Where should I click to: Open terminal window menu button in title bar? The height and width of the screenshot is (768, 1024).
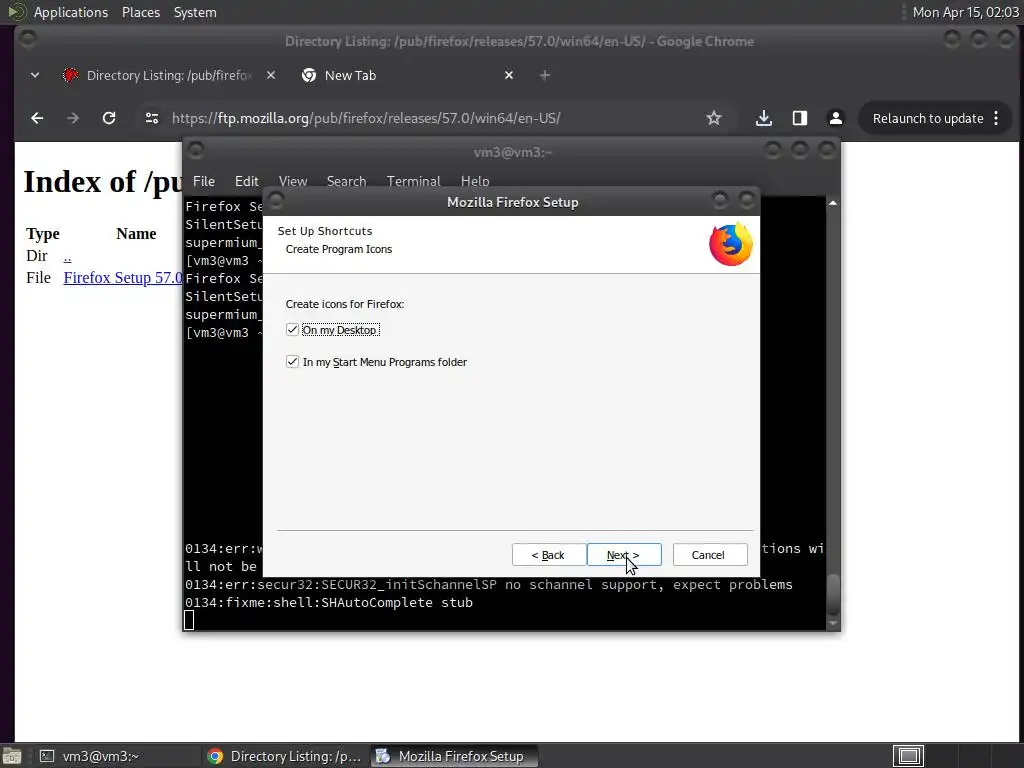(x=195, y=150)
